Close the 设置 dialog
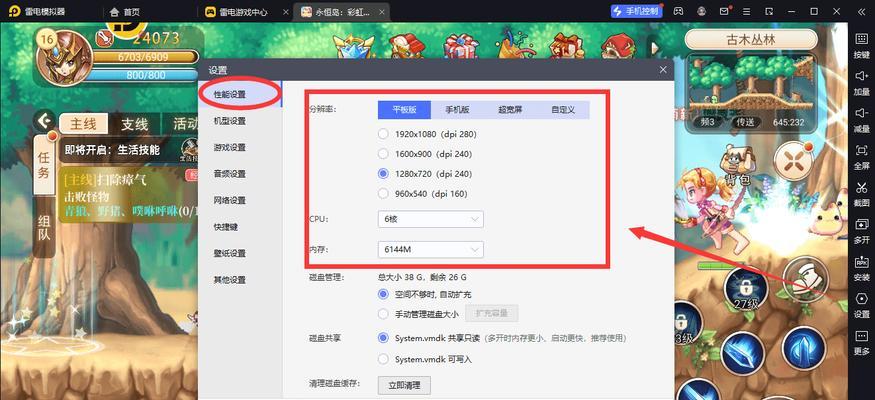875x400 pixels. 663,70
